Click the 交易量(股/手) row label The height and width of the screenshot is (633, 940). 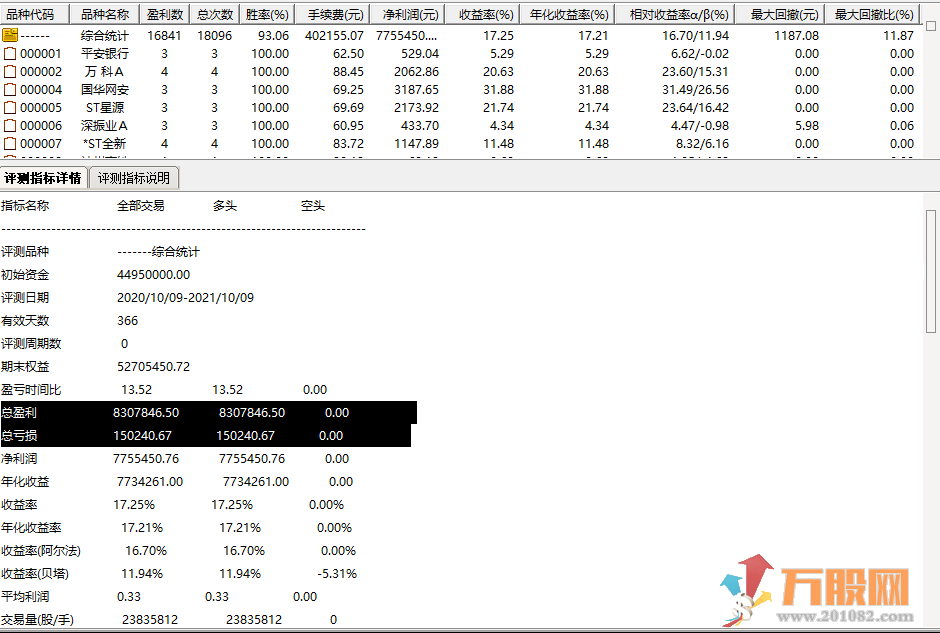[37, 619]
